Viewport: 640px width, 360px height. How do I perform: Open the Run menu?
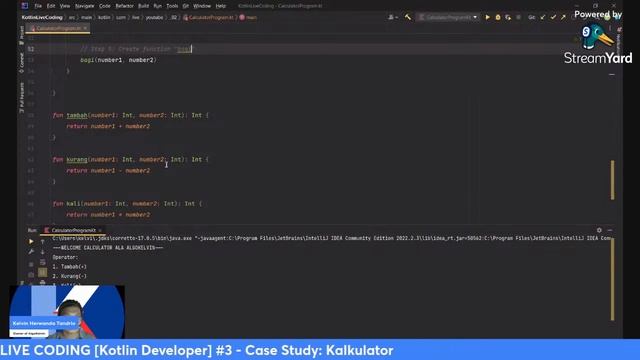click(x=158, y=6)
